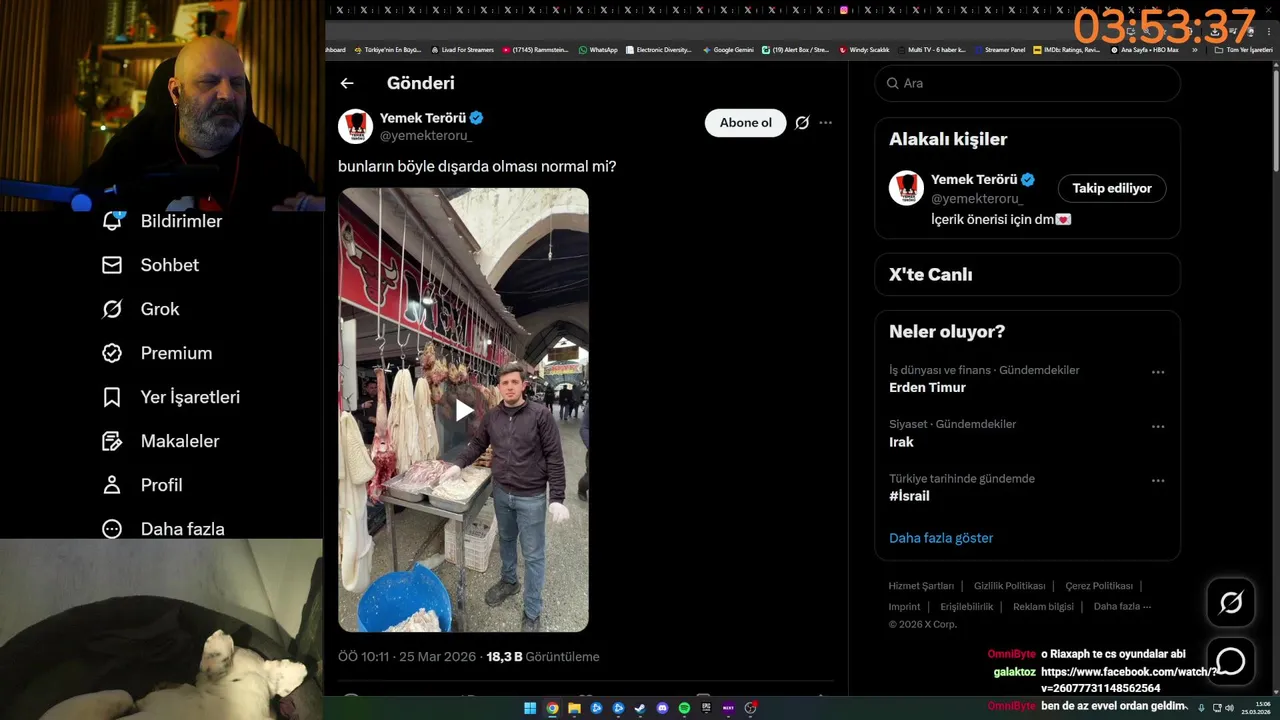The width and height of the screenshot is (1280, 720).
Task: Open more options for Irak trend
Action: pyautogui.click(x=1158, y=426)
